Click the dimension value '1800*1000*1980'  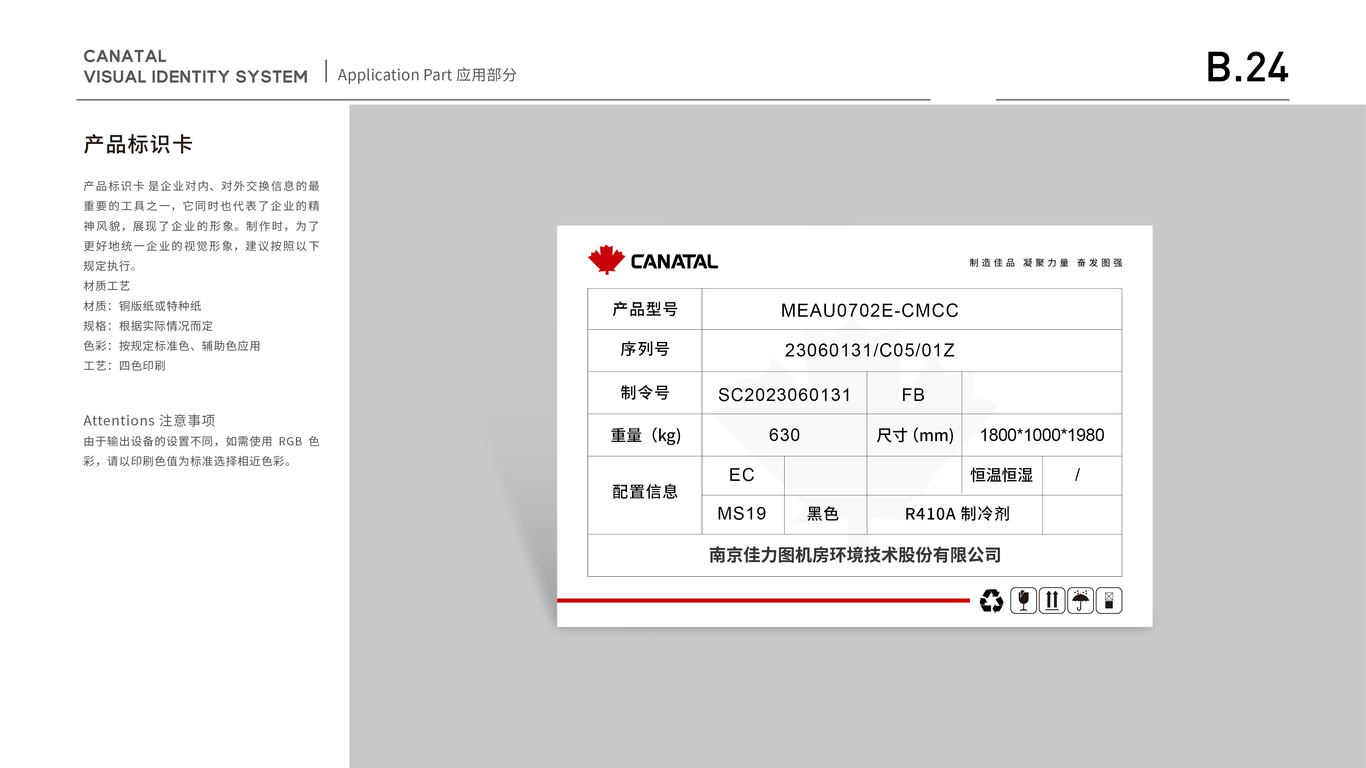click(1042, 435)
